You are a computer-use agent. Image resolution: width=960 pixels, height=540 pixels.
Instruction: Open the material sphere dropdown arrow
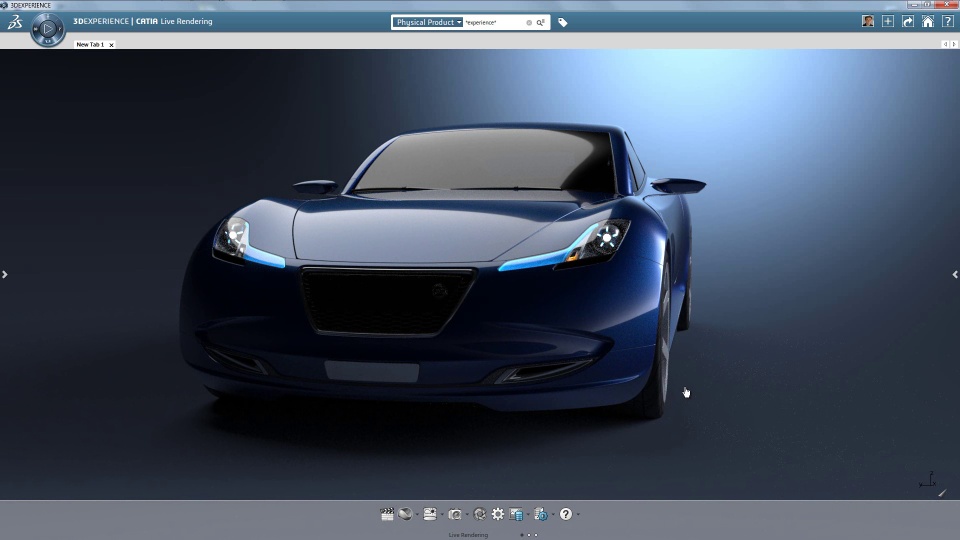[417, 514]
